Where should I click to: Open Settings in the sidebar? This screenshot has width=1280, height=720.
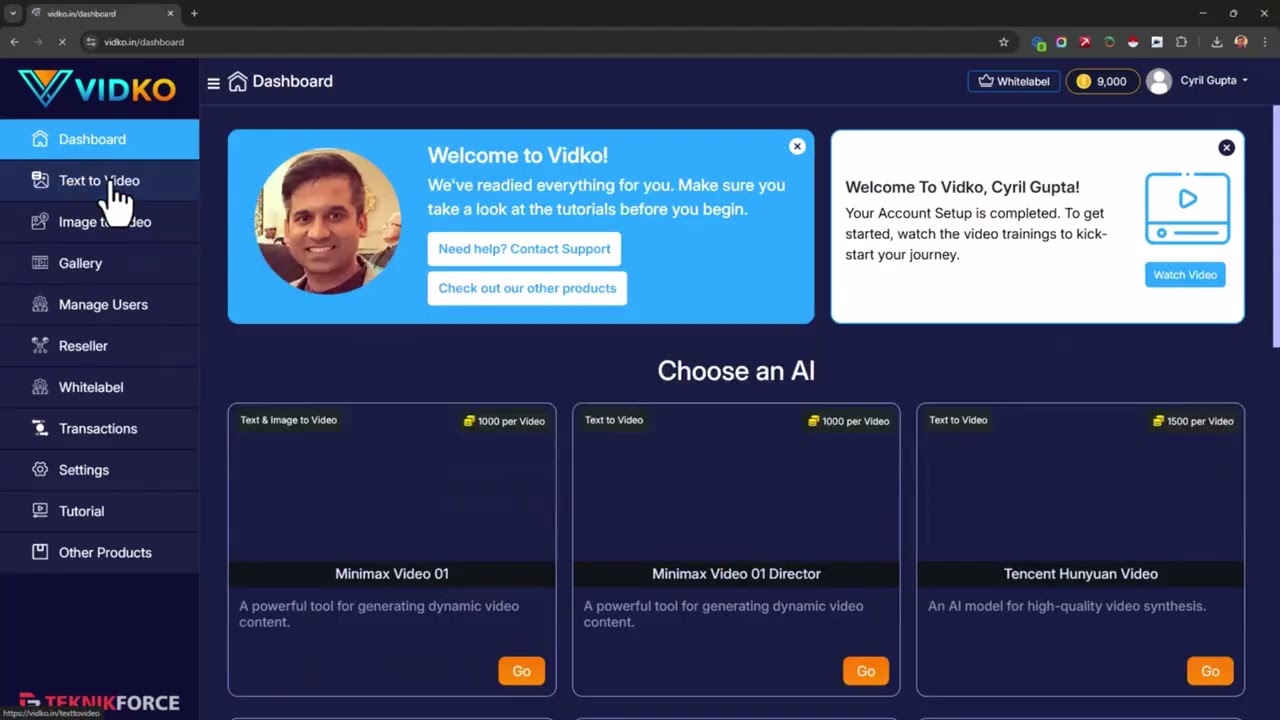coord(100,470)
